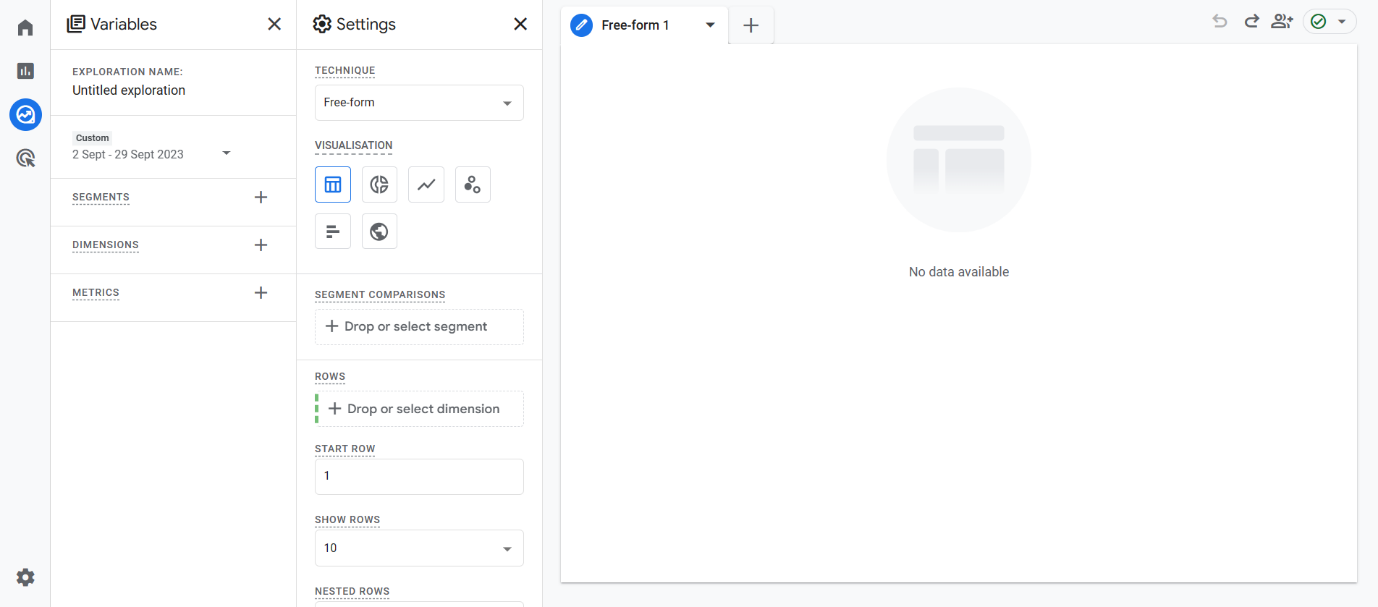The width and height of the screenshot is (1378, 607).
Task: Select the line chart visualisation
Action: click(426, 185)
